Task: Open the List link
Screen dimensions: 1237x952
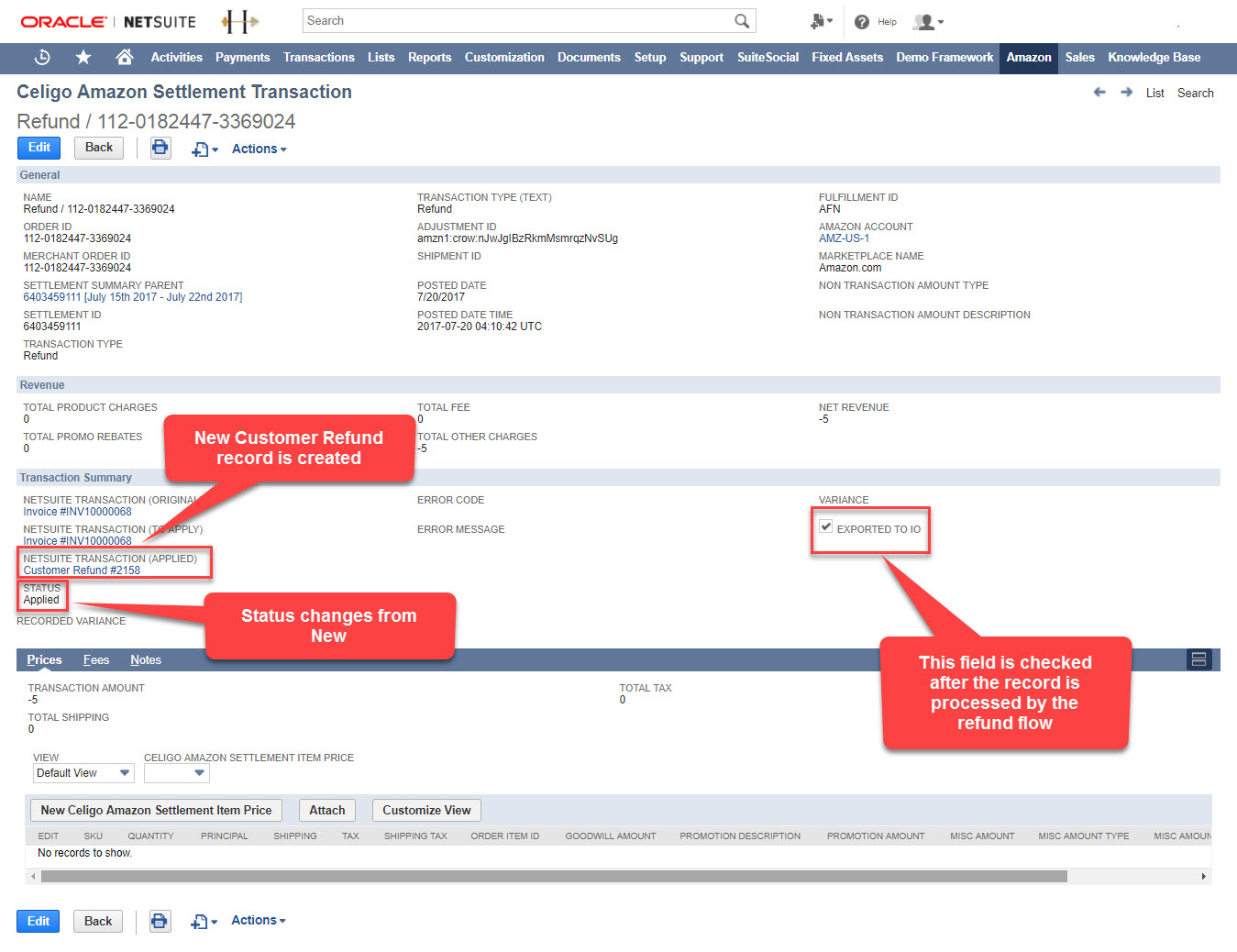Action: 1154,93
